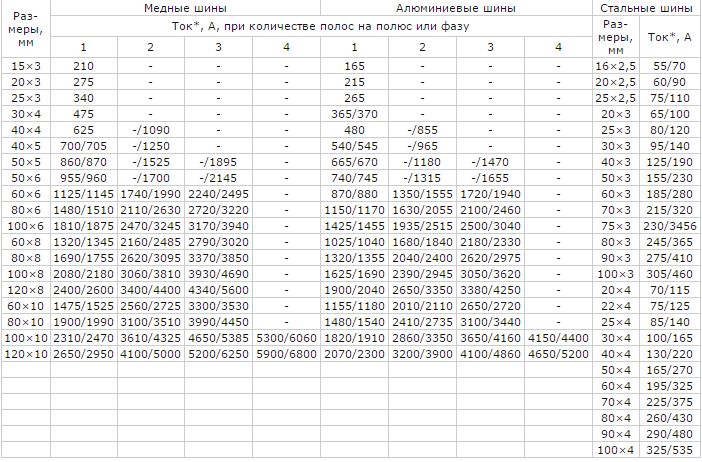Click the cell reading -/2145
Screen dimensions: 702x462
click(x=218, y=178)
